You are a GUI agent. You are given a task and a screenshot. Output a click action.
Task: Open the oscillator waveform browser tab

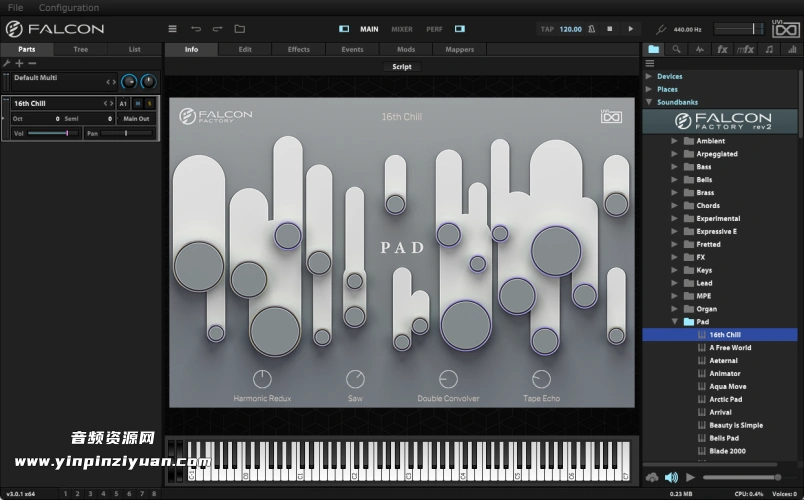(700, 49)
